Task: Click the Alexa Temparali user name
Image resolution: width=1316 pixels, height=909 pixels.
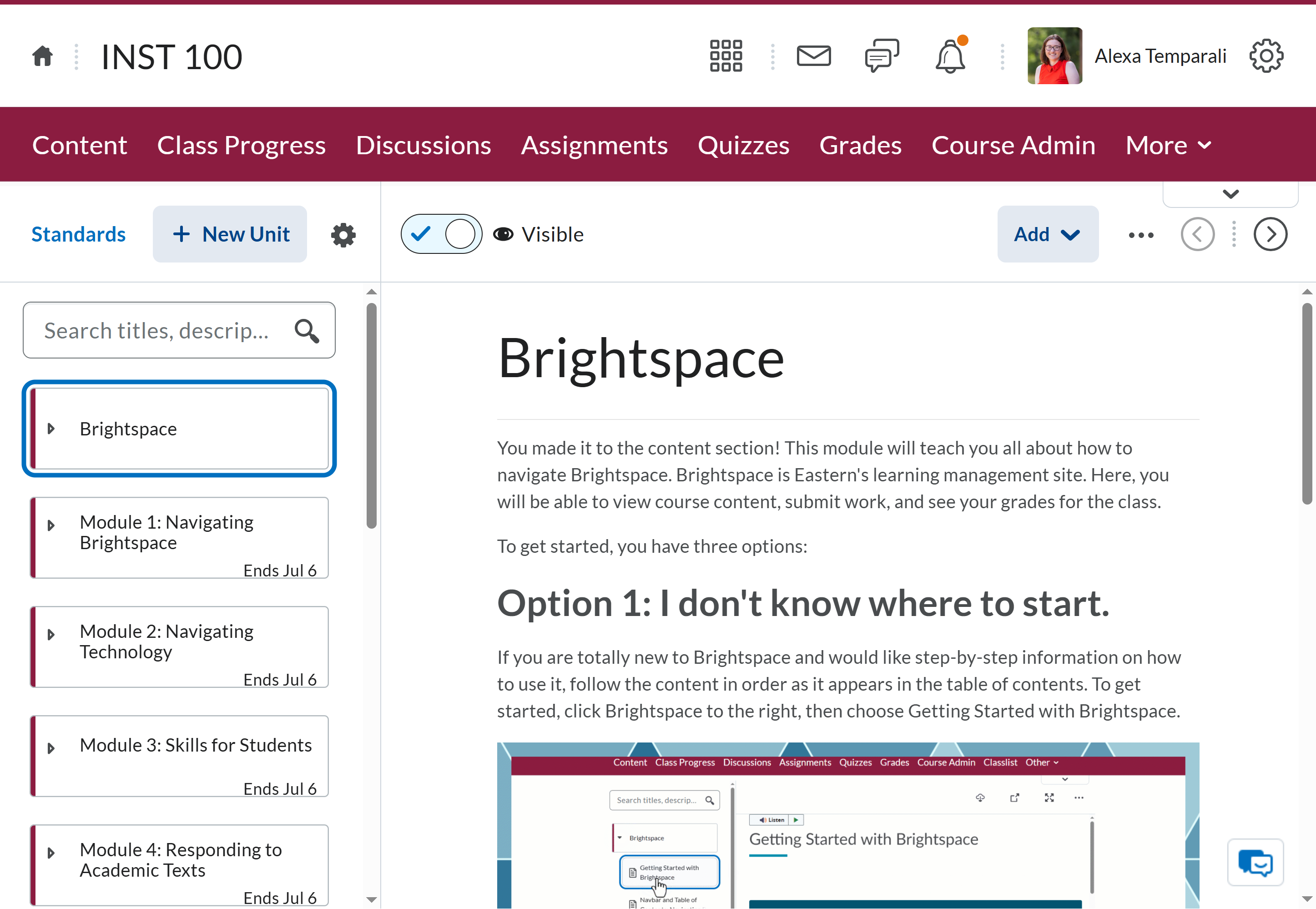Action: pyautogui.click(x=1160, y=56)
